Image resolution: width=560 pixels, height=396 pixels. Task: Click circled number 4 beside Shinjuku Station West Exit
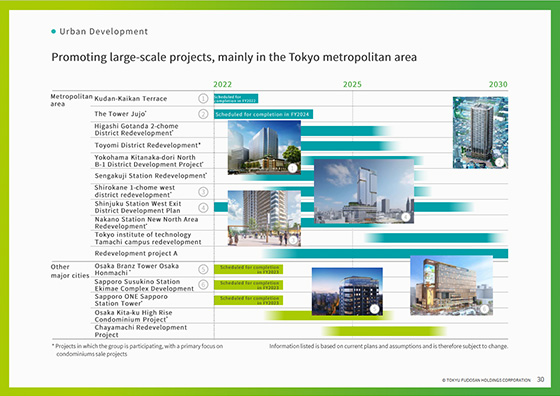tap(203, 207)
